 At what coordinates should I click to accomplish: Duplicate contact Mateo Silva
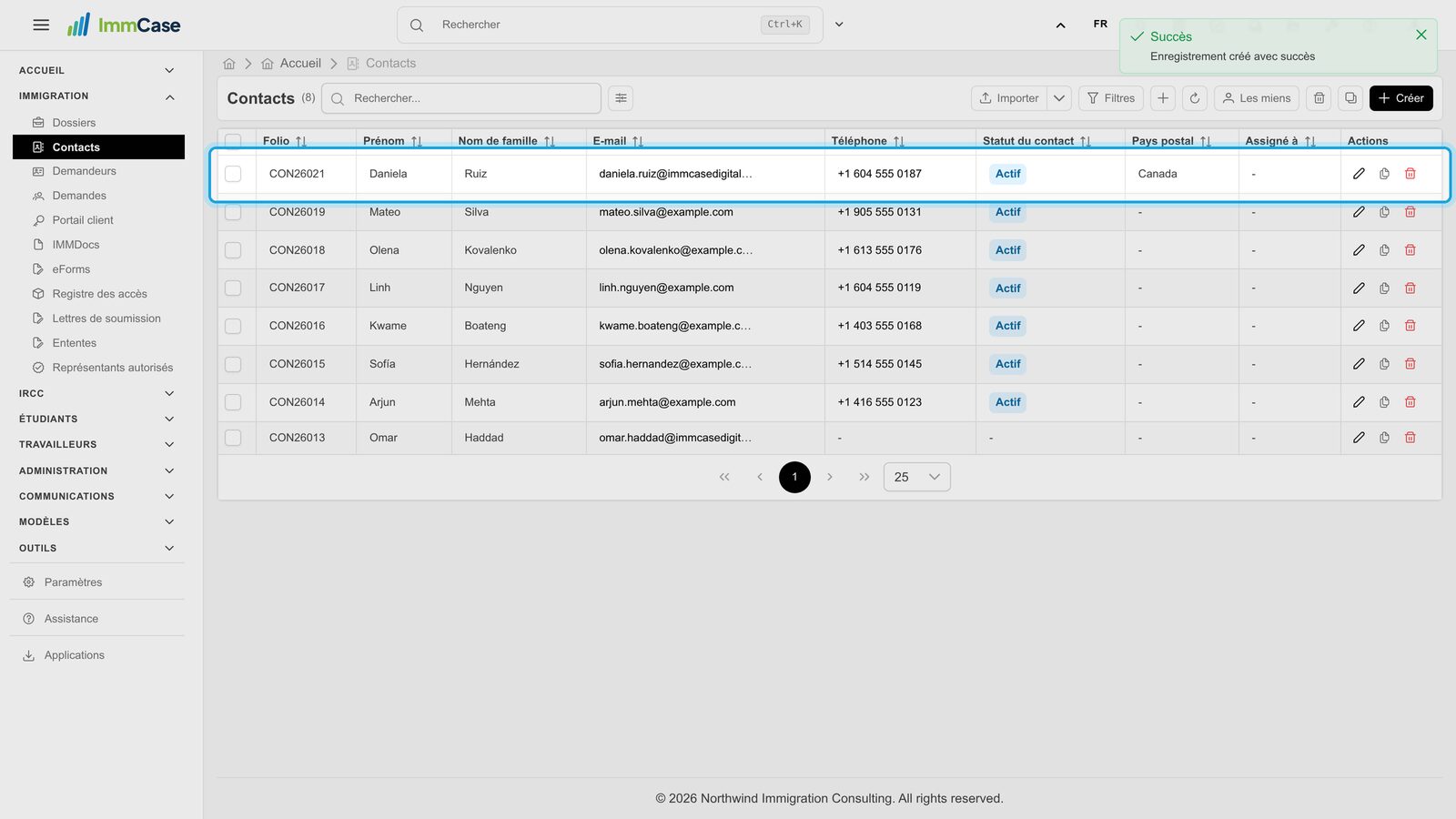pyautogui.click(x=1384, y=212)
